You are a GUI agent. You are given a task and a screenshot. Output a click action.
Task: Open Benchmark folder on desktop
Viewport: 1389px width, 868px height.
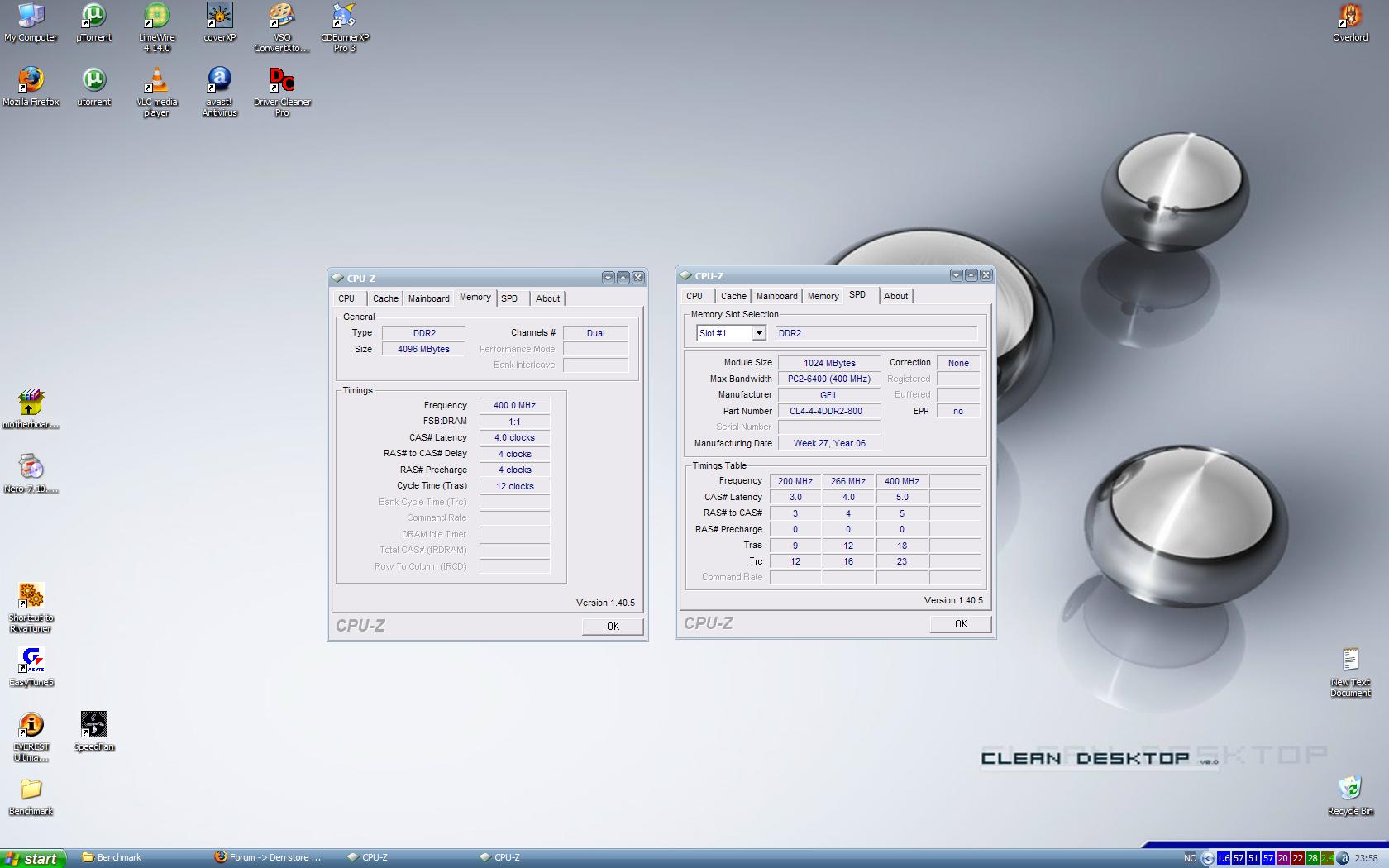point(31,796)
